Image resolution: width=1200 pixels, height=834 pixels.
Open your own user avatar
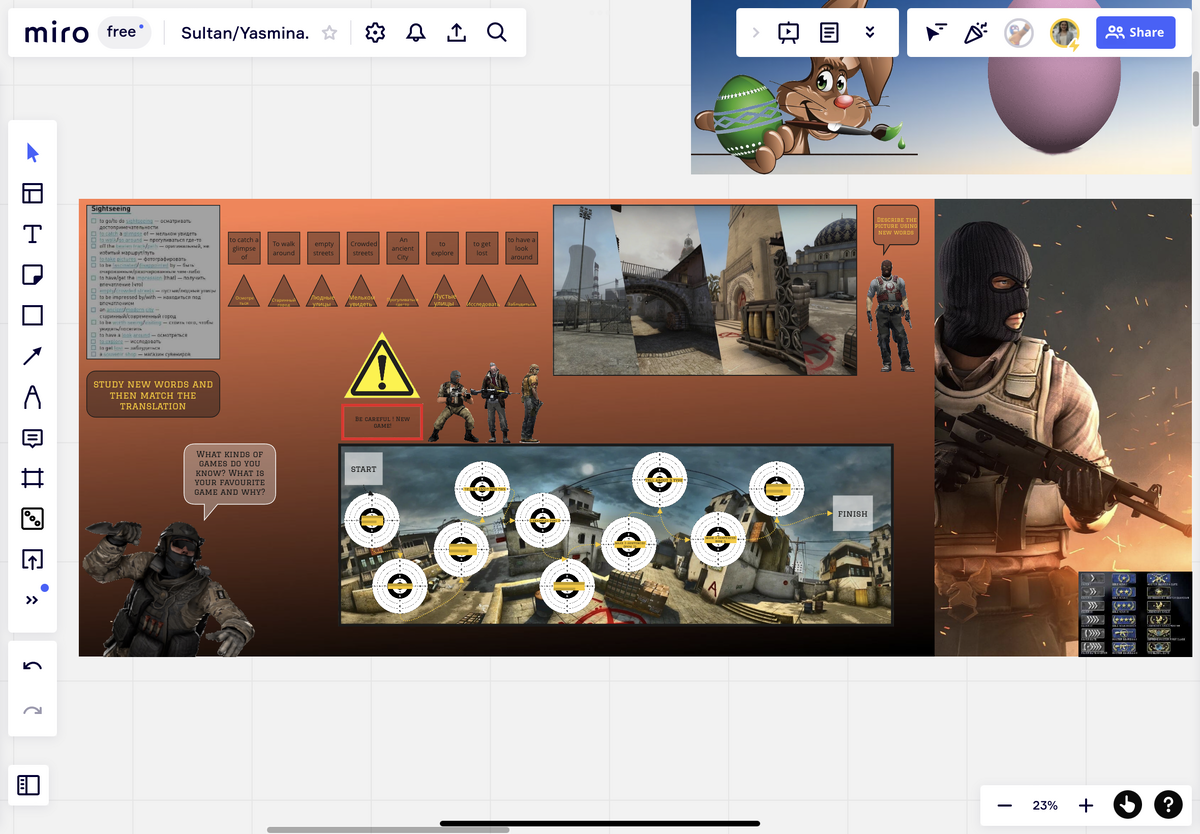[1064, 33]
